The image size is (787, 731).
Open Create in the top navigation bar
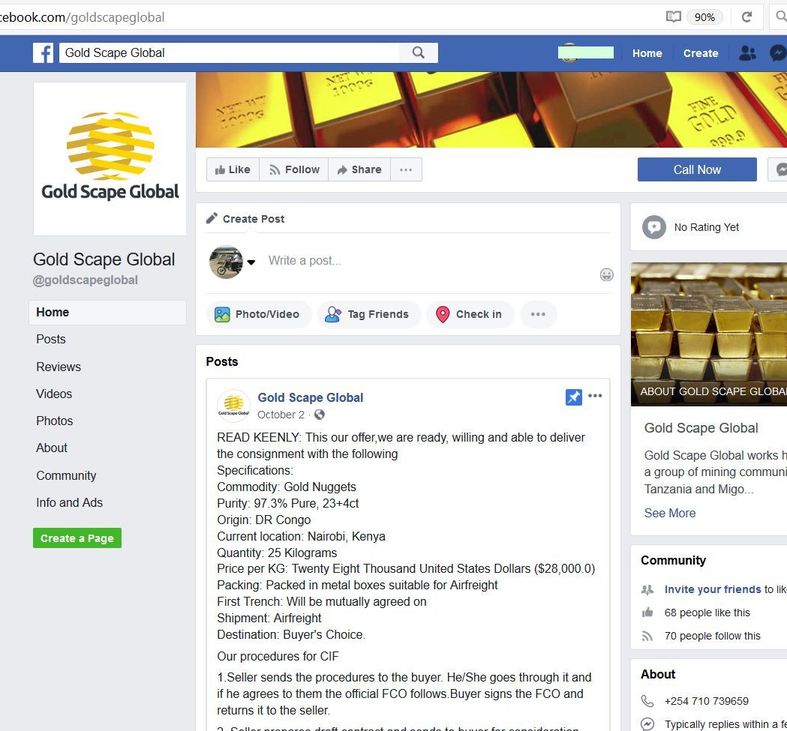tap(700, 53)
